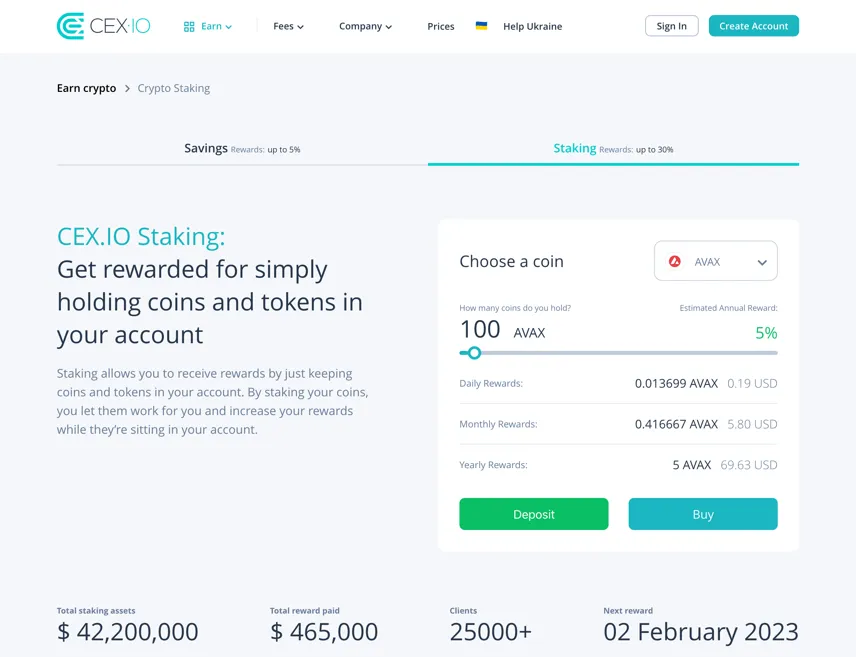Image resolution: width=856 pixels, height=657 pixels.
Task: Switch to the Savings tab
Action: (242, 149)
